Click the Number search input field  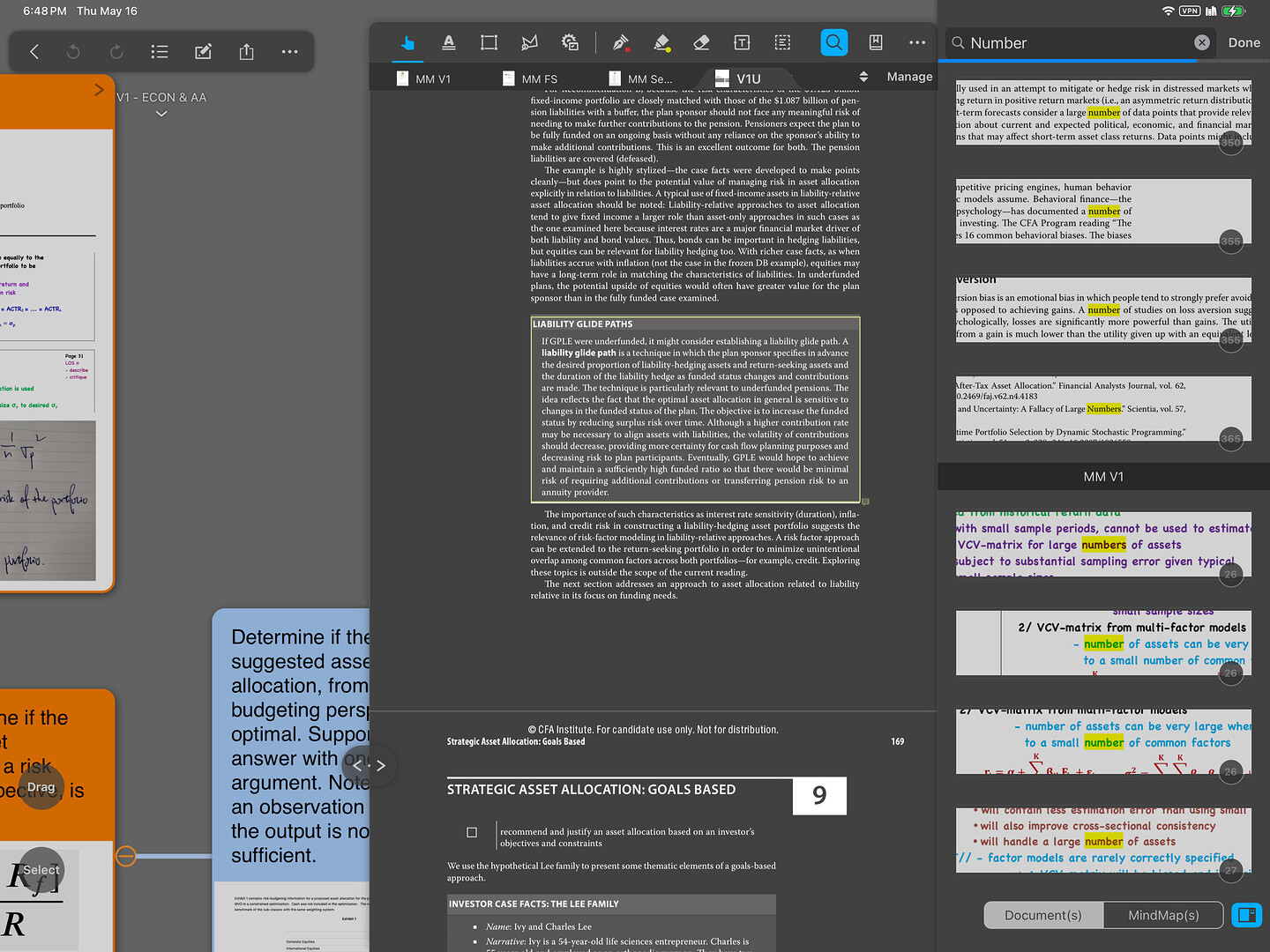[x=1080, y=42]
